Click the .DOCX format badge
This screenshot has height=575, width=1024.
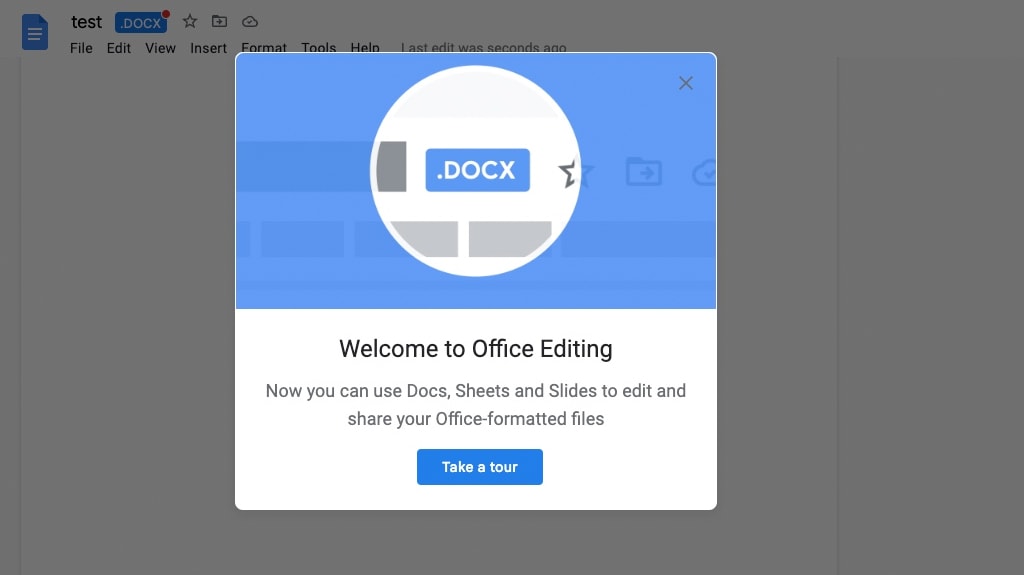(141, 23)
